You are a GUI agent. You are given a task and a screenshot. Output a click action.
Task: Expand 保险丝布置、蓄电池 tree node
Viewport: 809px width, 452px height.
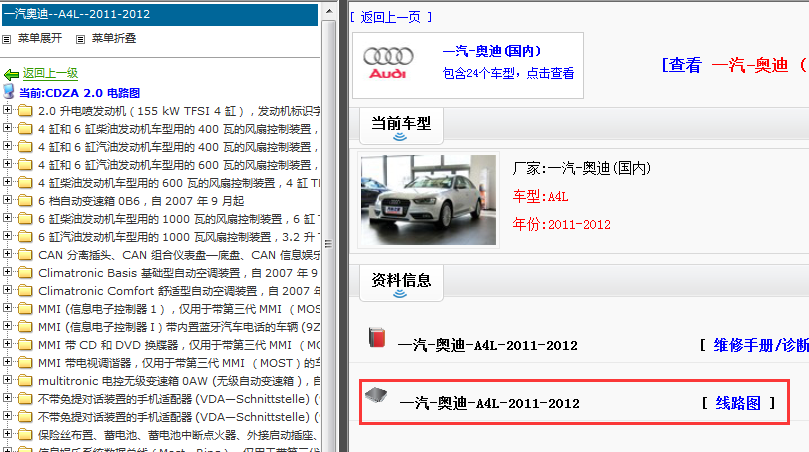(x=7, y=434)
